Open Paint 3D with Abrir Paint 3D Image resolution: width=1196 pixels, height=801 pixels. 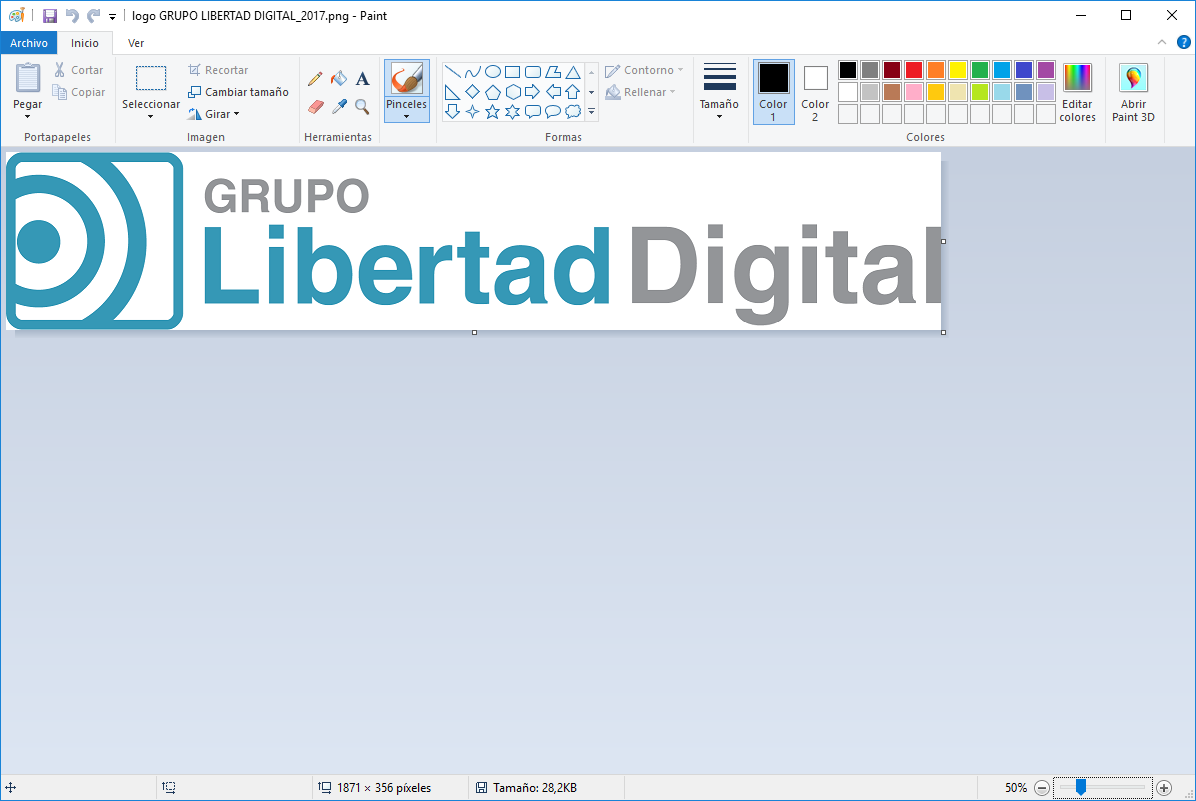[x=1133, y=92]
